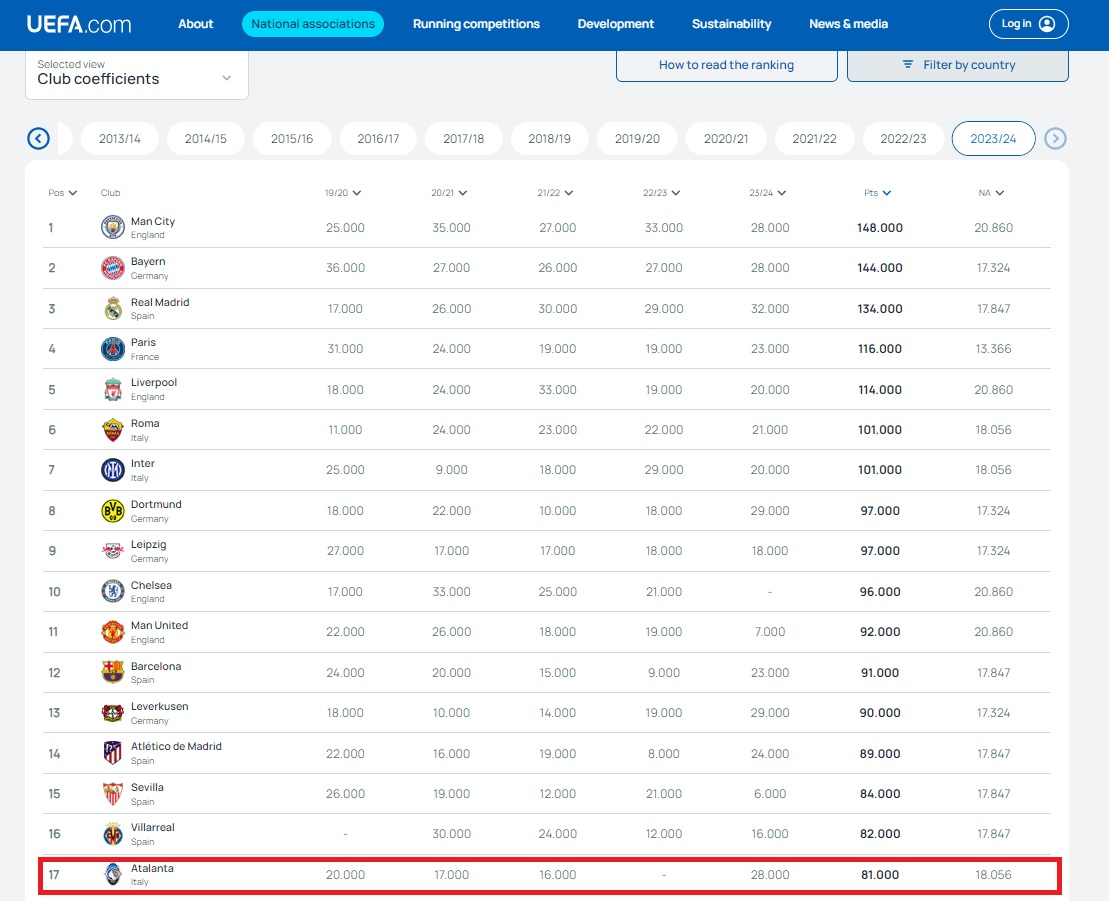Click the Atalanta club crest
Screen dimensions: 1109x901
click(113, 874)
